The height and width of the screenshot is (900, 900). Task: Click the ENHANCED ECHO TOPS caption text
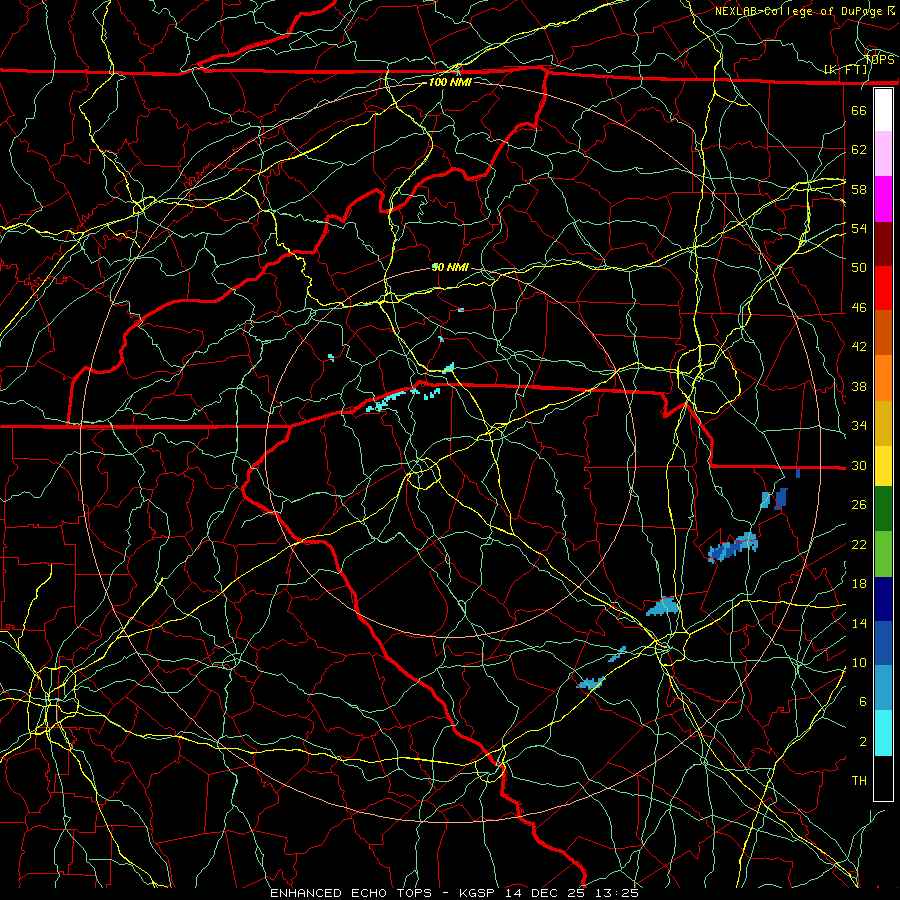tap(351, 893)
